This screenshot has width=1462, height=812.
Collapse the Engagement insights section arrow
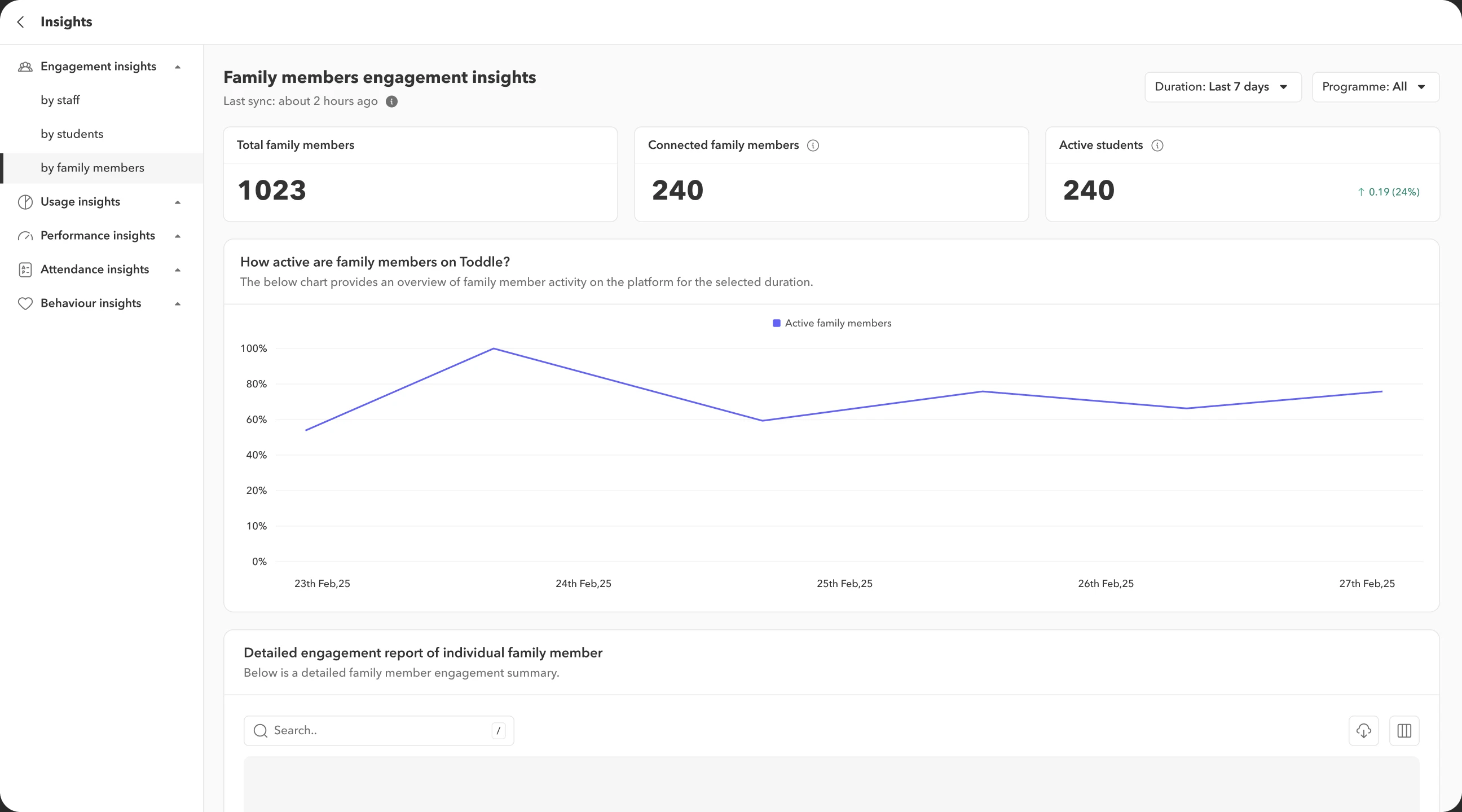pos(178,67)
